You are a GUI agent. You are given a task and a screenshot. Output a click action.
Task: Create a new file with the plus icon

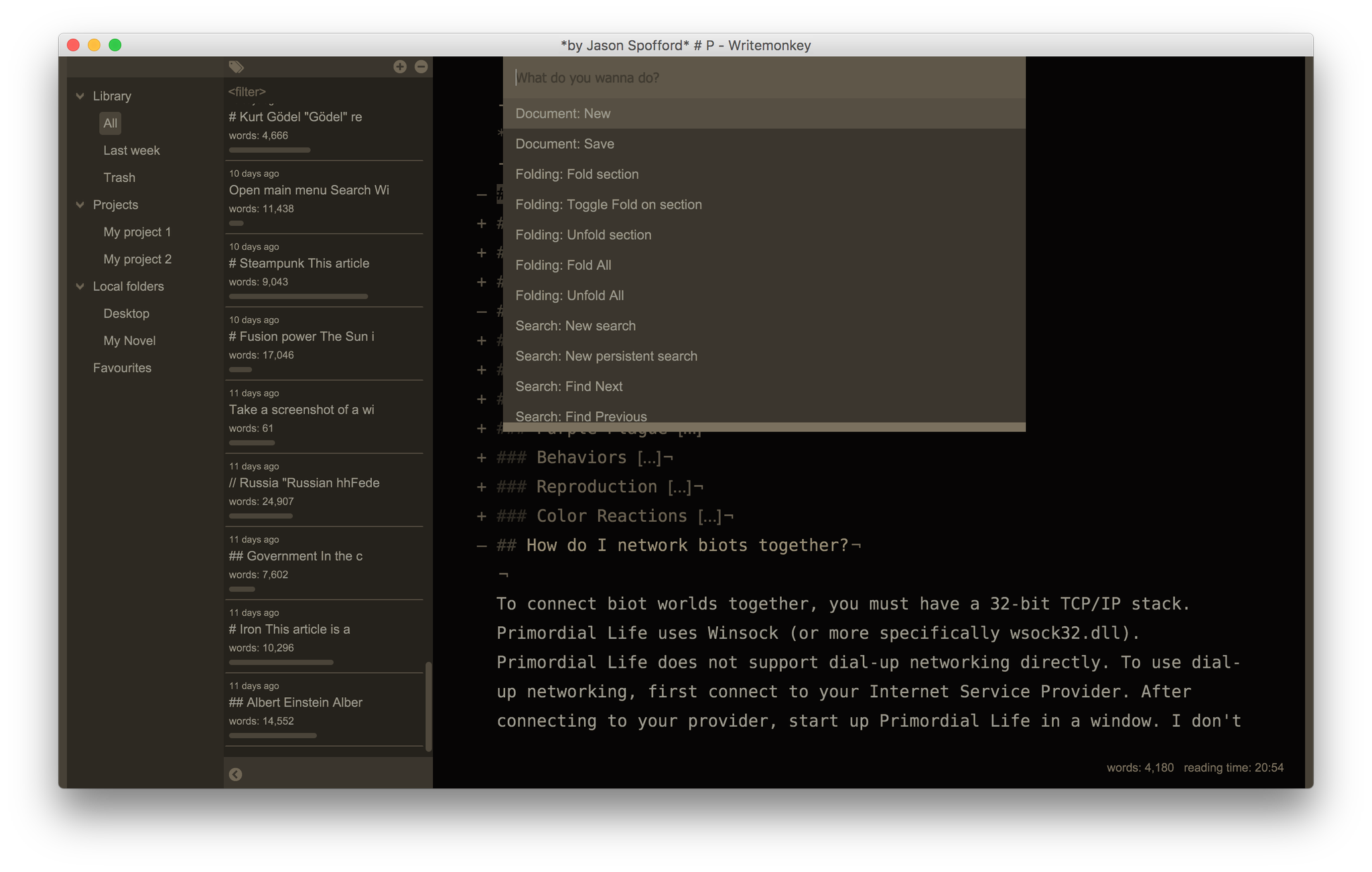coord(400,66)
